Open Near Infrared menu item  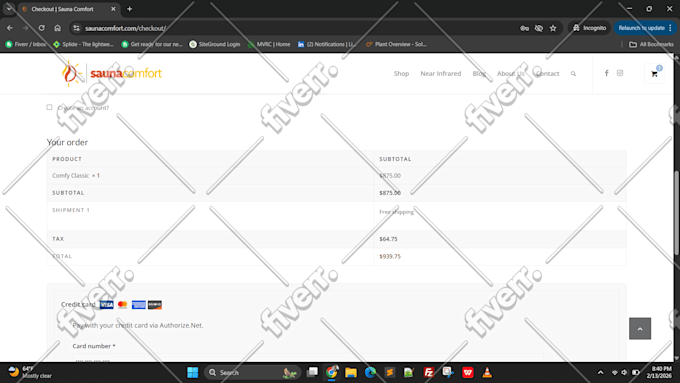pos(441,74)
